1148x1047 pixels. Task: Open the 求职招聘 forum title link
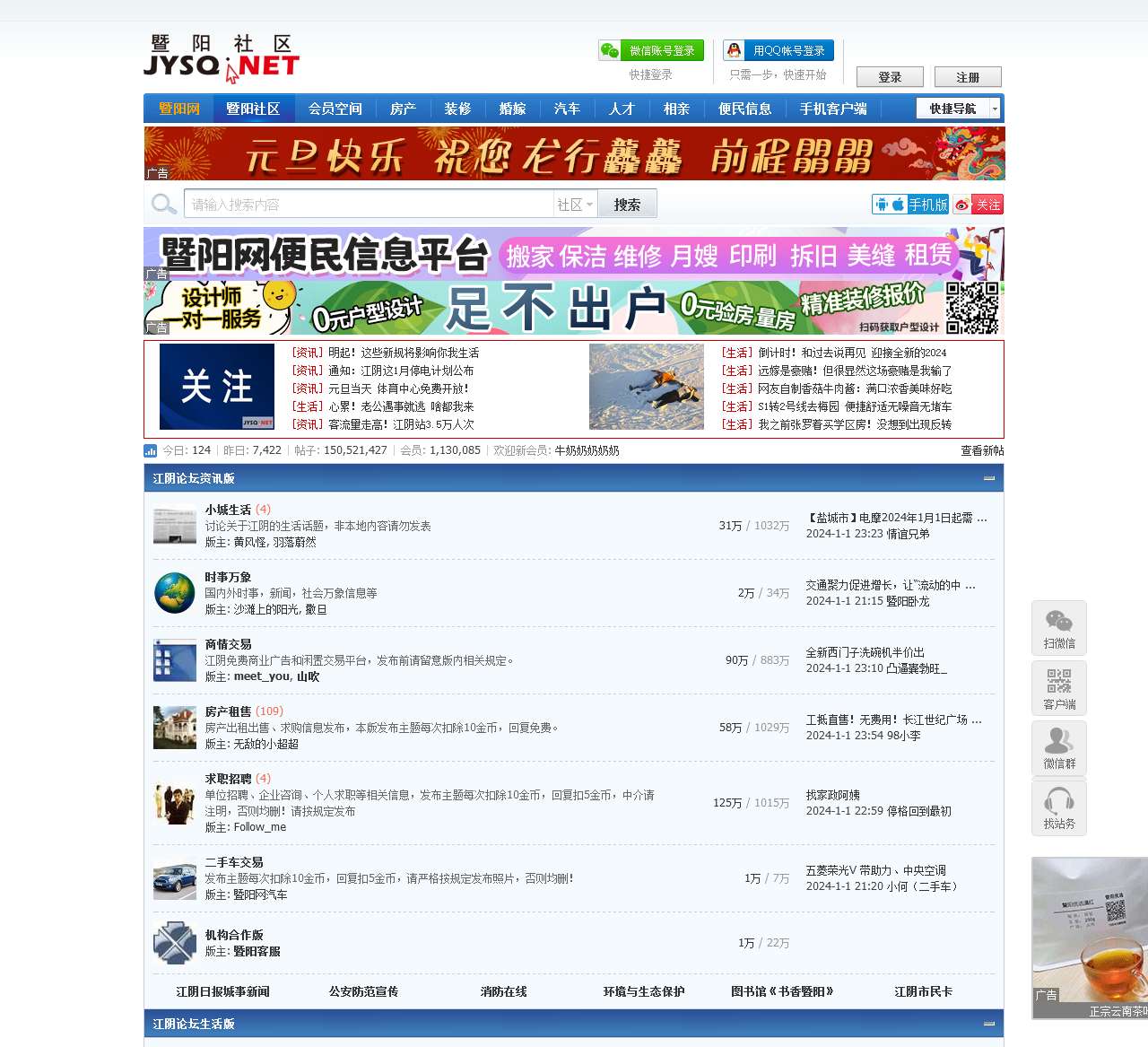pyautogui.click(x=228, y=779)
